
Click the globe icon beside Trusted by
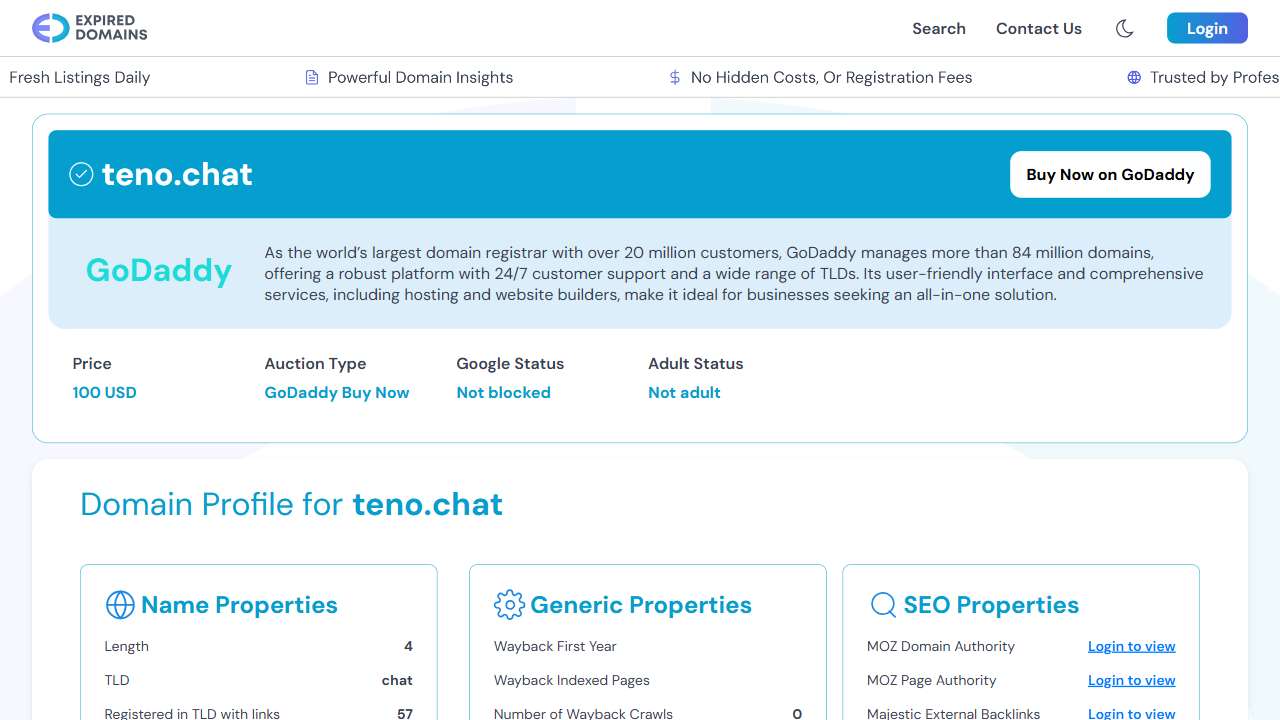coord(1134,78)
